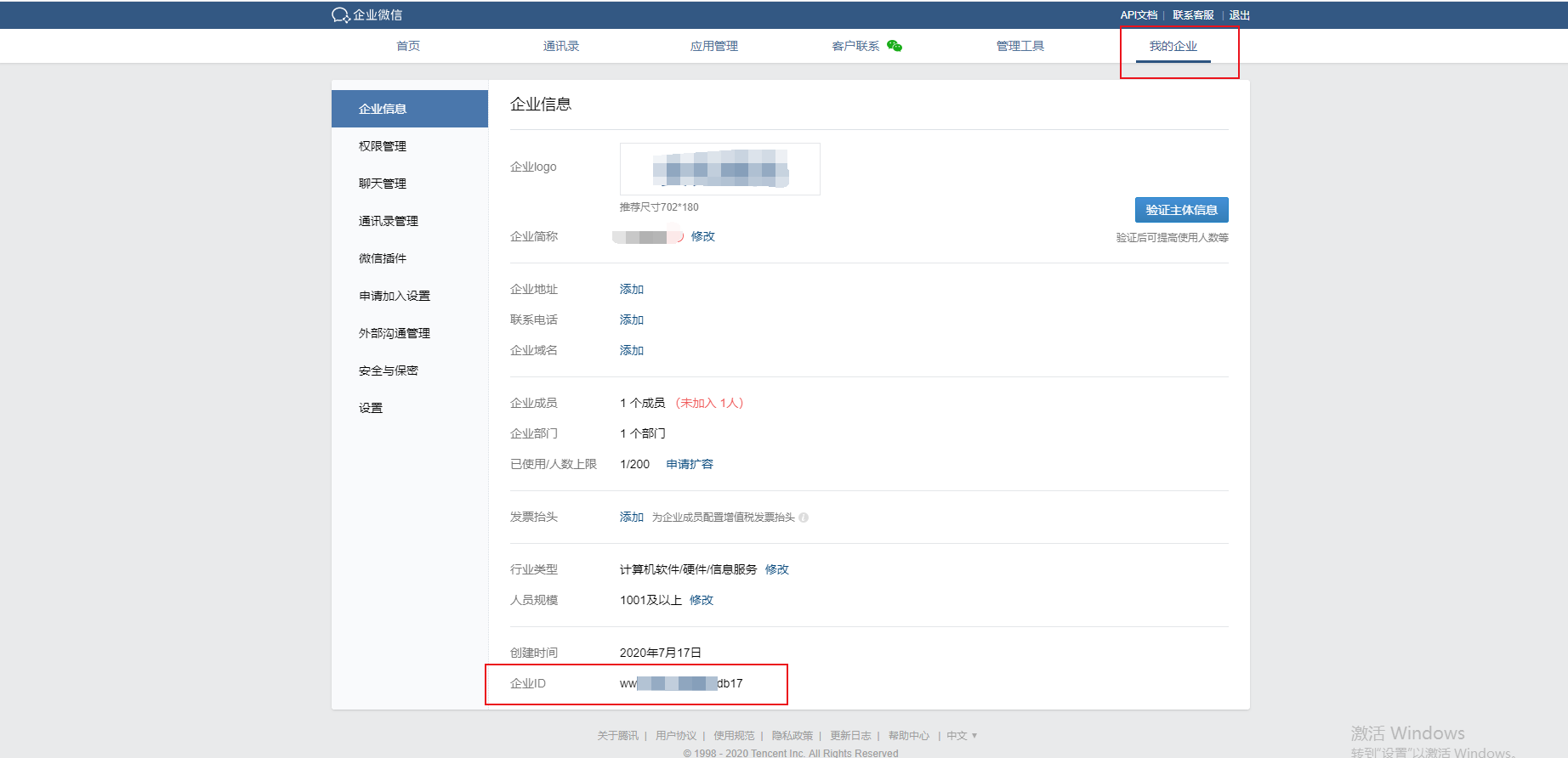This screenshot has width=1568, height=758.
Task: Click 修改 next to 企业简称
Action: pyautogui.click(x=703, y=236)
